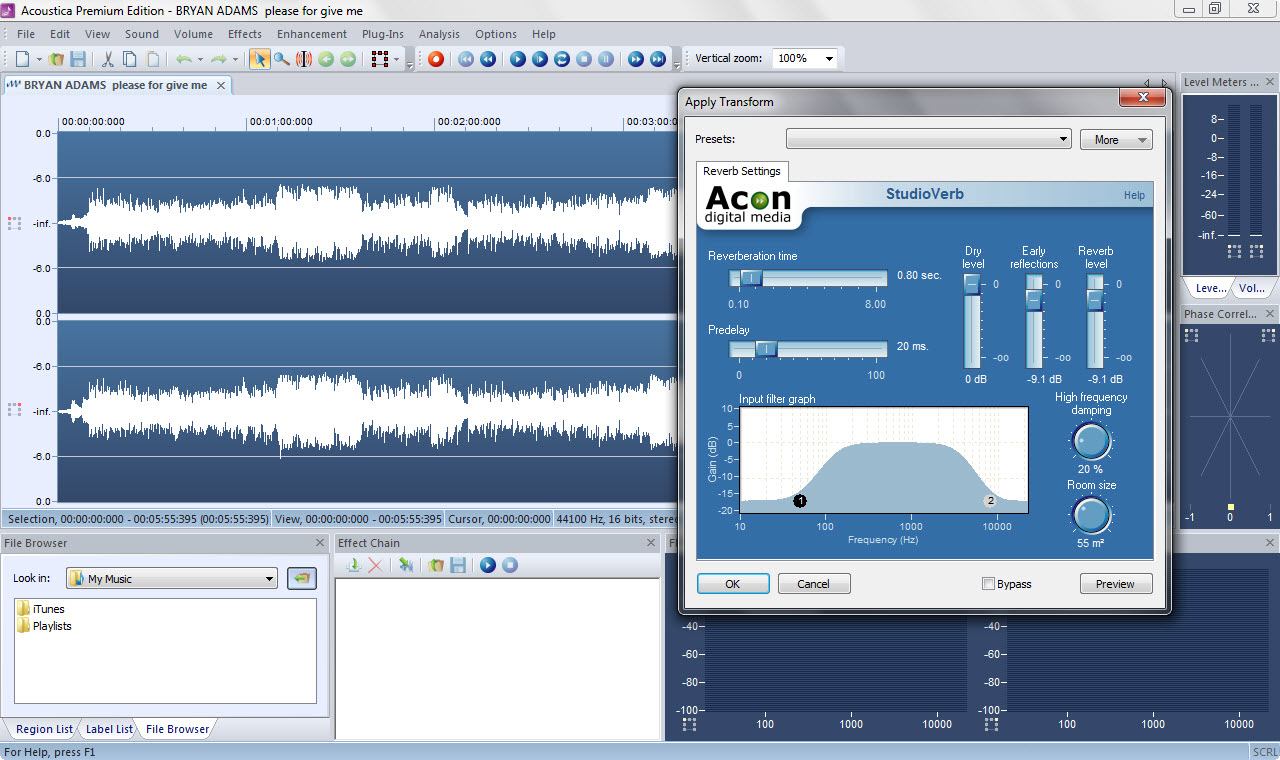1280x760 pixels.
Task: Click the Reverberation time slider handle
Action: click(x=751, y=277)
